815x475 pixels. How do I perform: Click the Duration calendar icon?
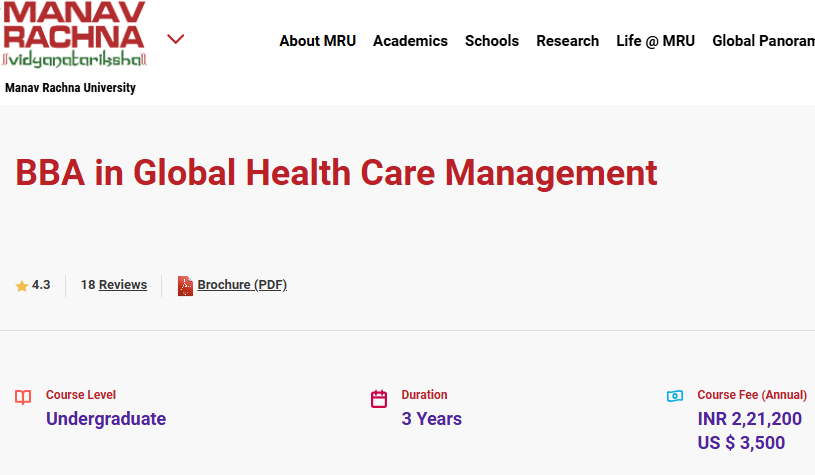click(x=379, y=399)
